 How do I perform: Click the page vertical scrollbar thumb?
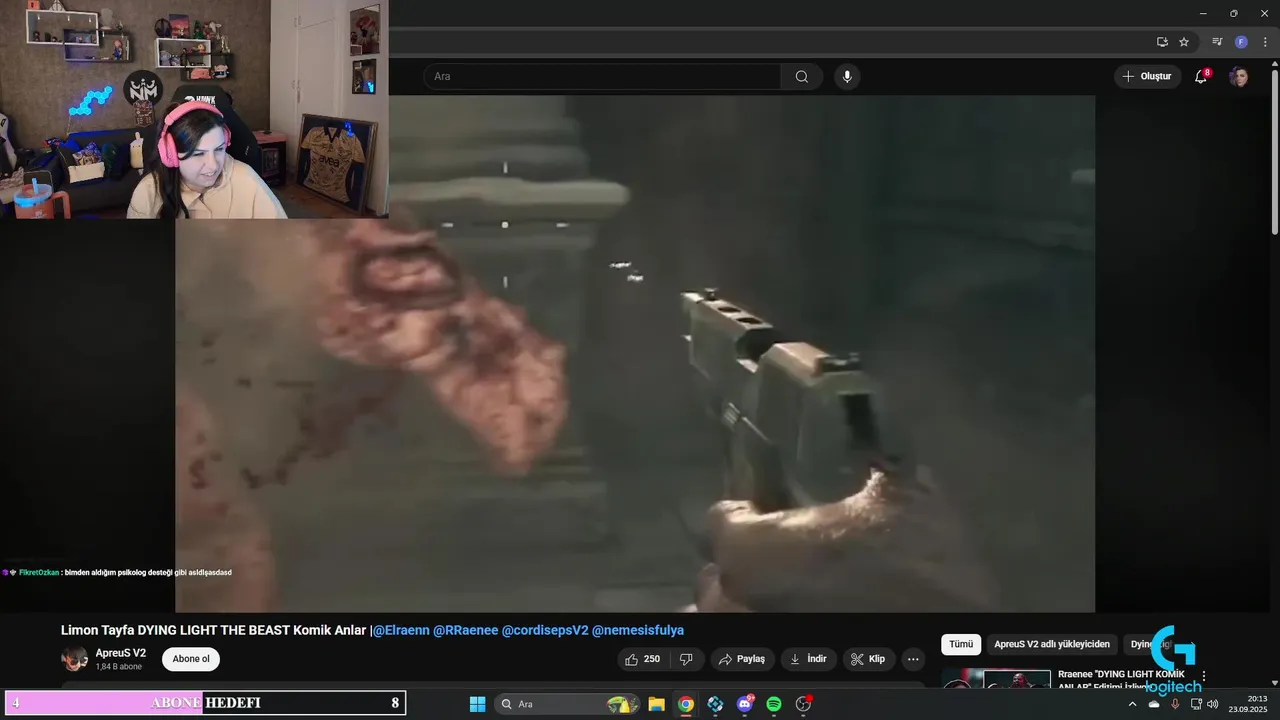(x=1274, y=150)
